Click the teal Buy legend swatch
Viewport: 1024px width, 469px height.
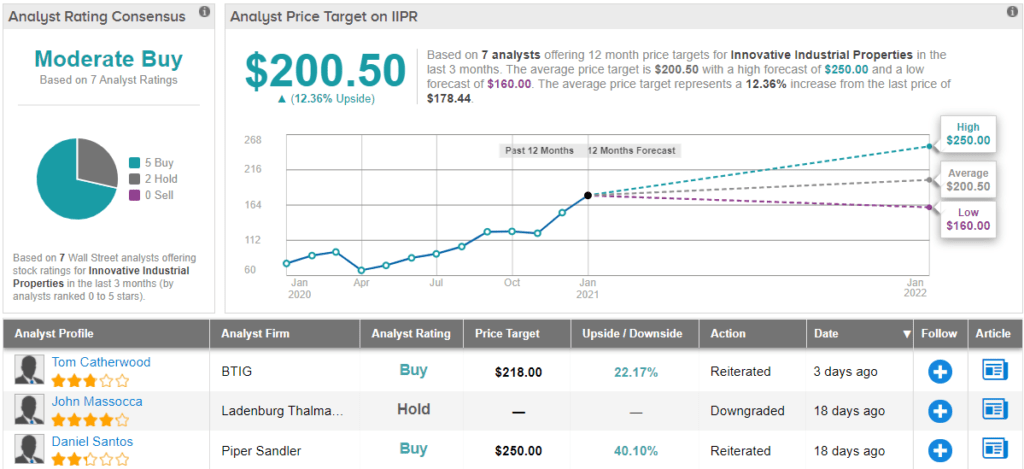135,163
